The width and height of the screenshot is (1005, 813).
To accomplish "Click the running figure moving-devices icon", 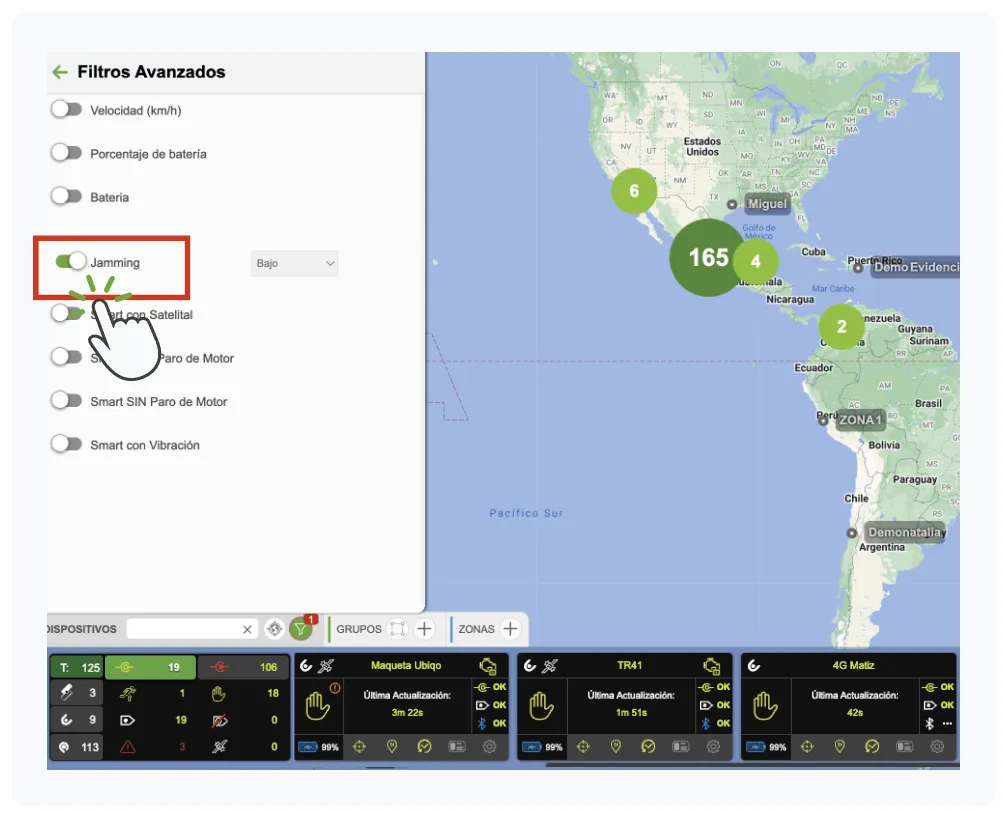I will pos(128,693).
